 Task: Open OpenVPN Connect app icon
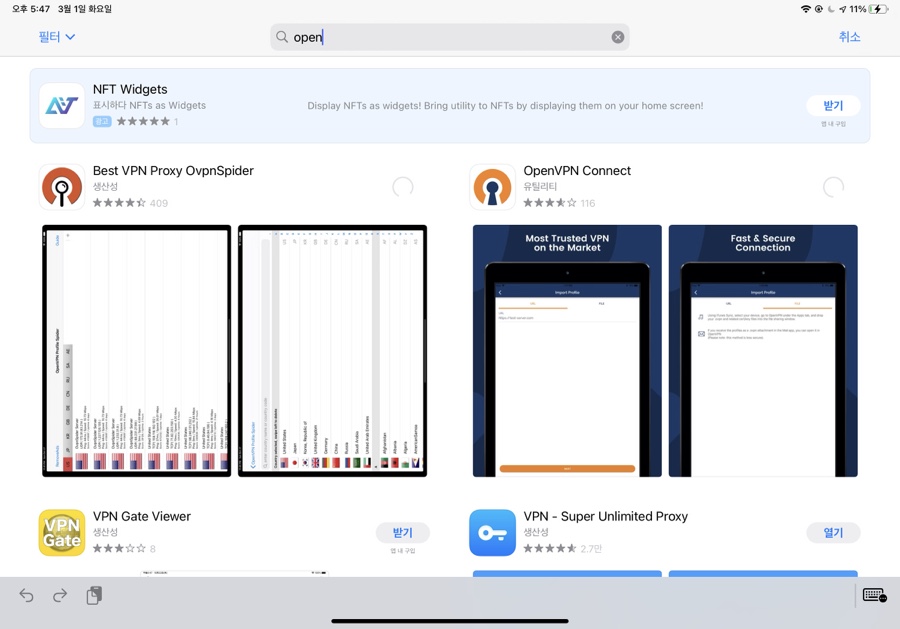tap(492, 187)
